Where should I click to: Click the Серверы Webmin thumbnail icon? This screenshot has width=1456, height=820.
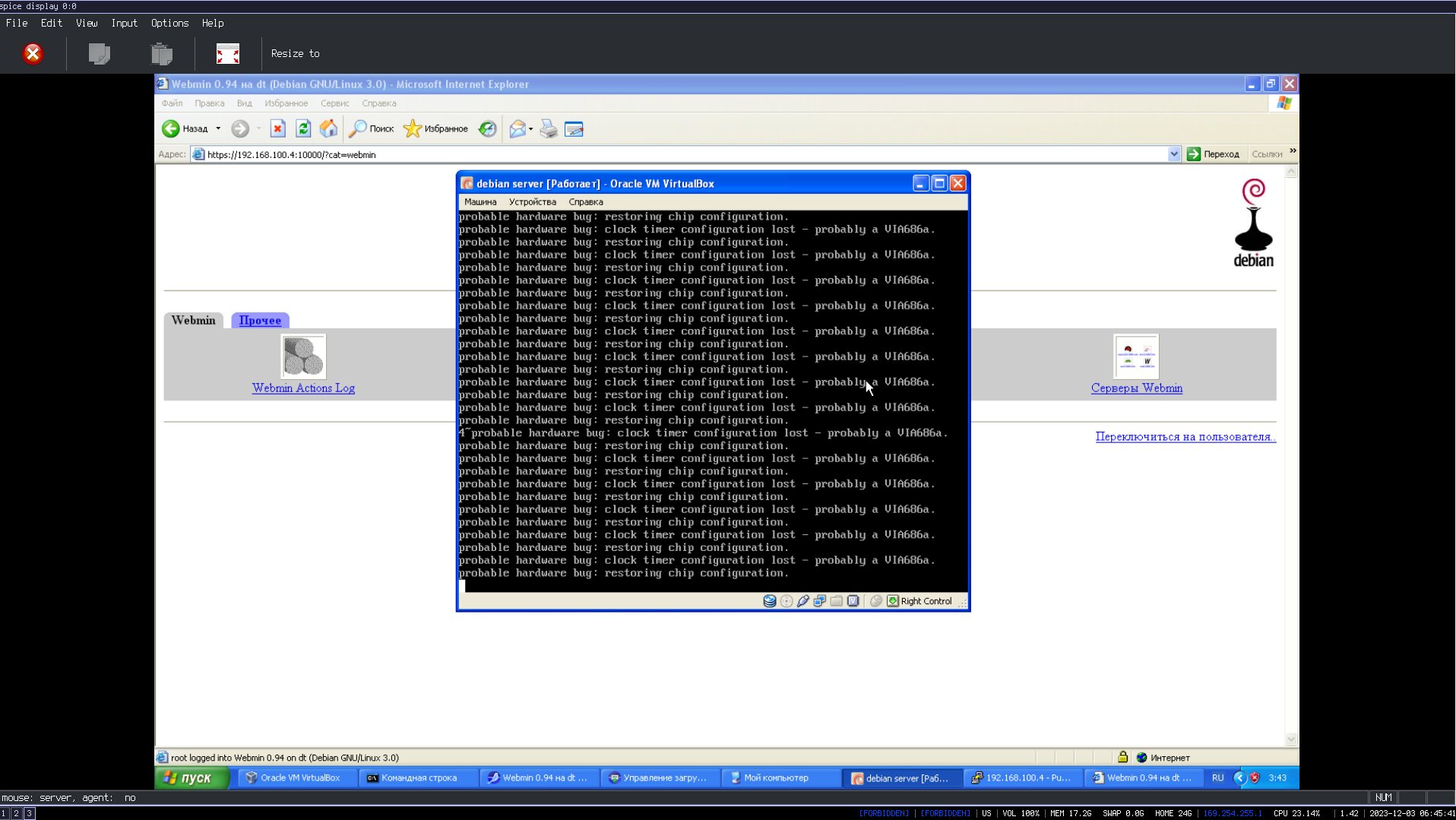pyautogui.click(x=1136, y=356)
